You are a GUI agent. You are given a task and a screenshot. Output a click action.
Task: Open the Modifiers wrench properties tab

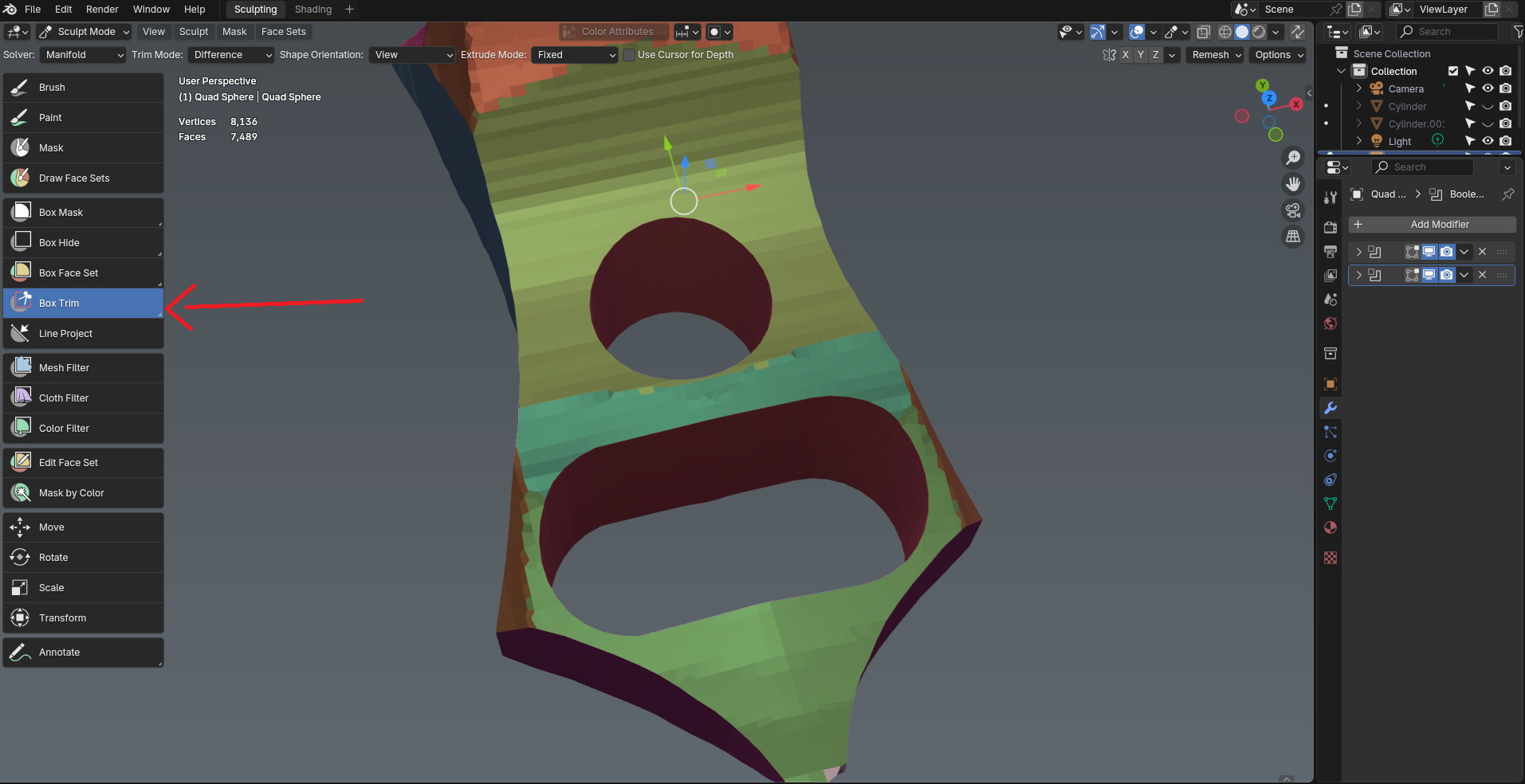(x=1330, y=408)
